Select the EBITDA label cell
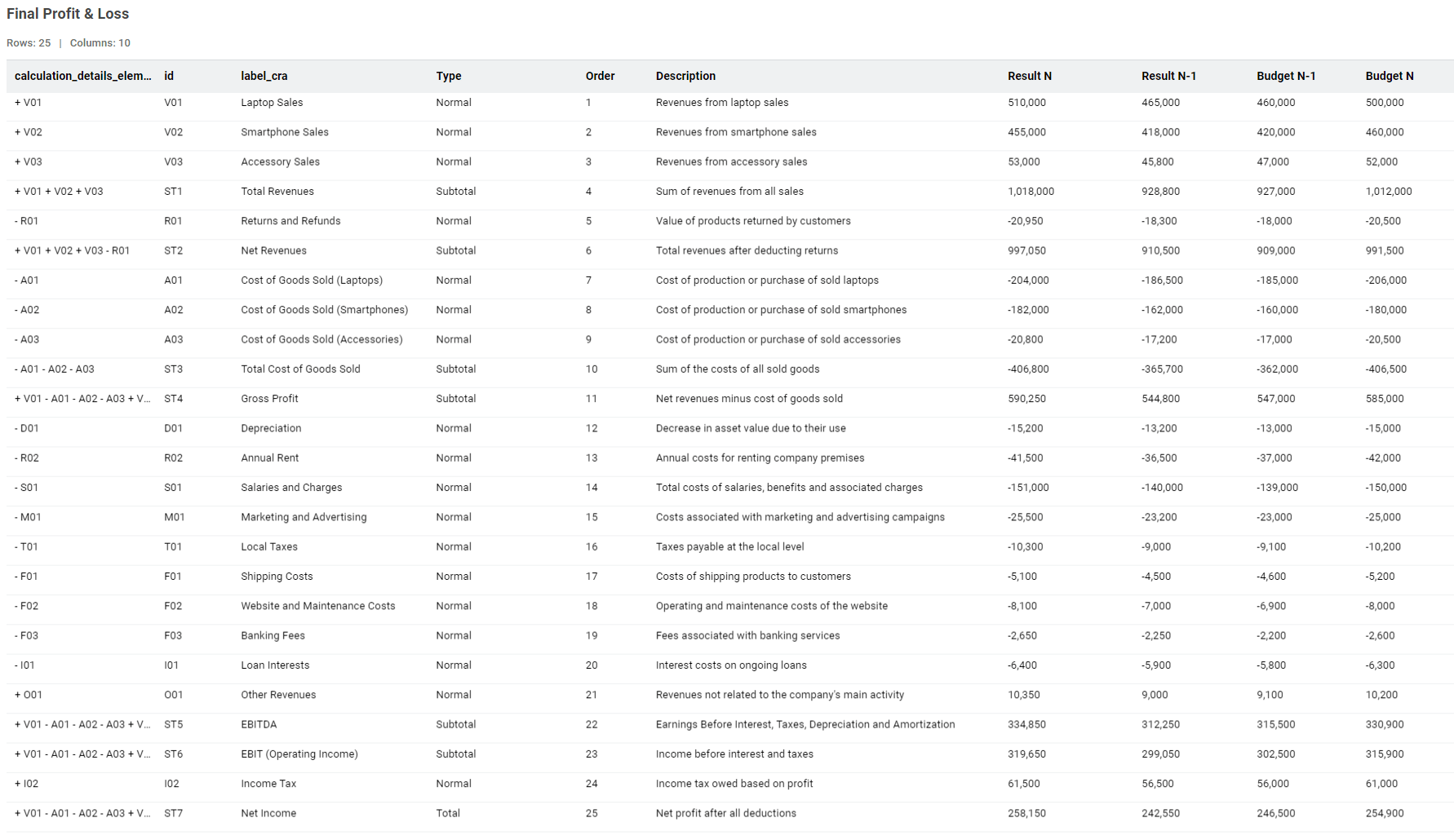 click(259, 725)
